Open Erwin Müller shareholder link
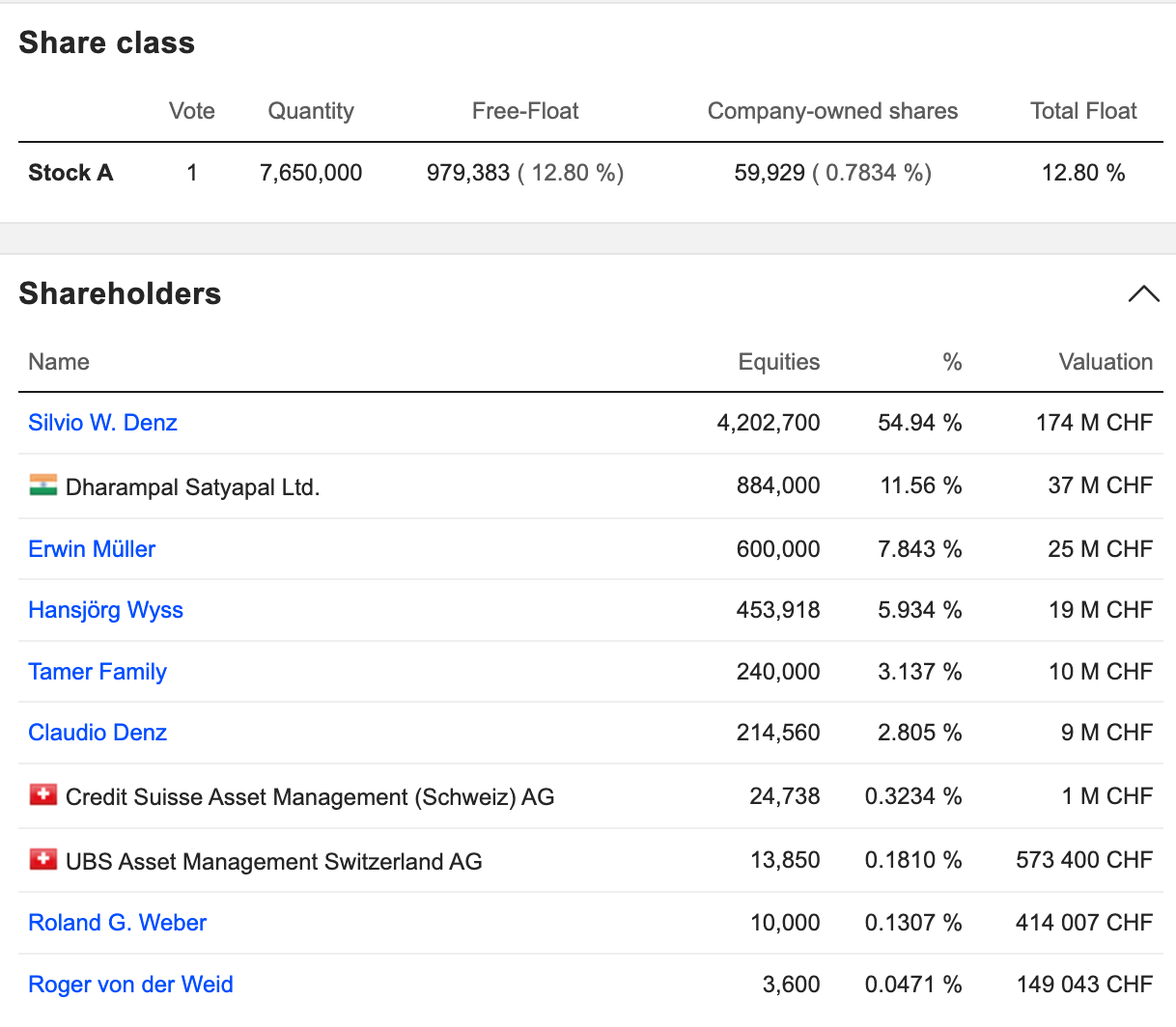The height and width of the screenshot is (1027, 1176). pos(92,549)
